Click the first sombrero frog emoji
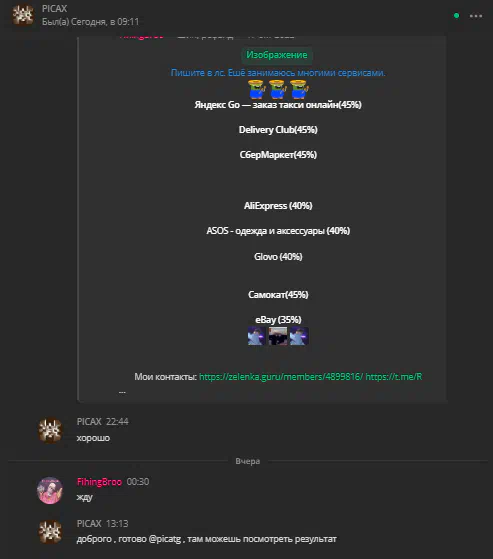The image size is (493, 559). (x=257, y=89)
